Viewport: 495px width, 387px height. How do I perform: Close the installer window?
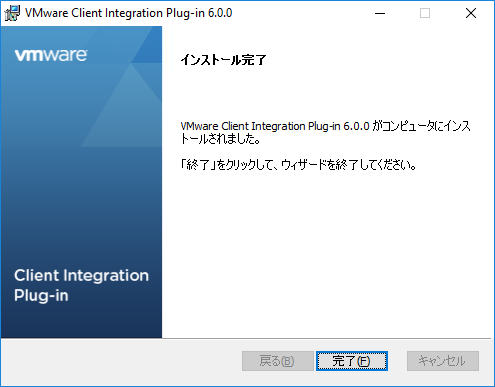tap(471, 13)
